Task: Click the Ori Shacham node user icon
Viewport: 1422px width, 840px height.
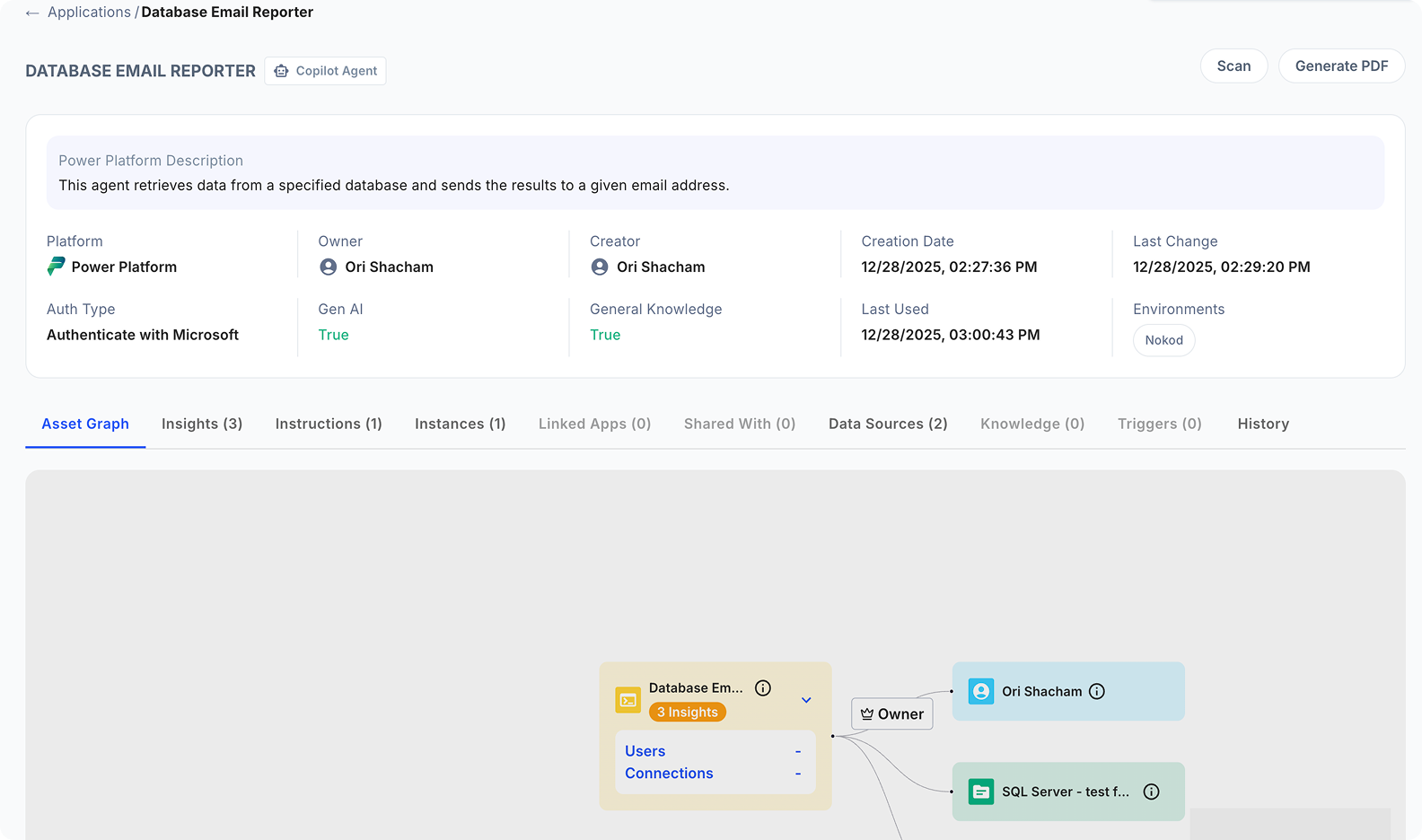Action: 981,691
